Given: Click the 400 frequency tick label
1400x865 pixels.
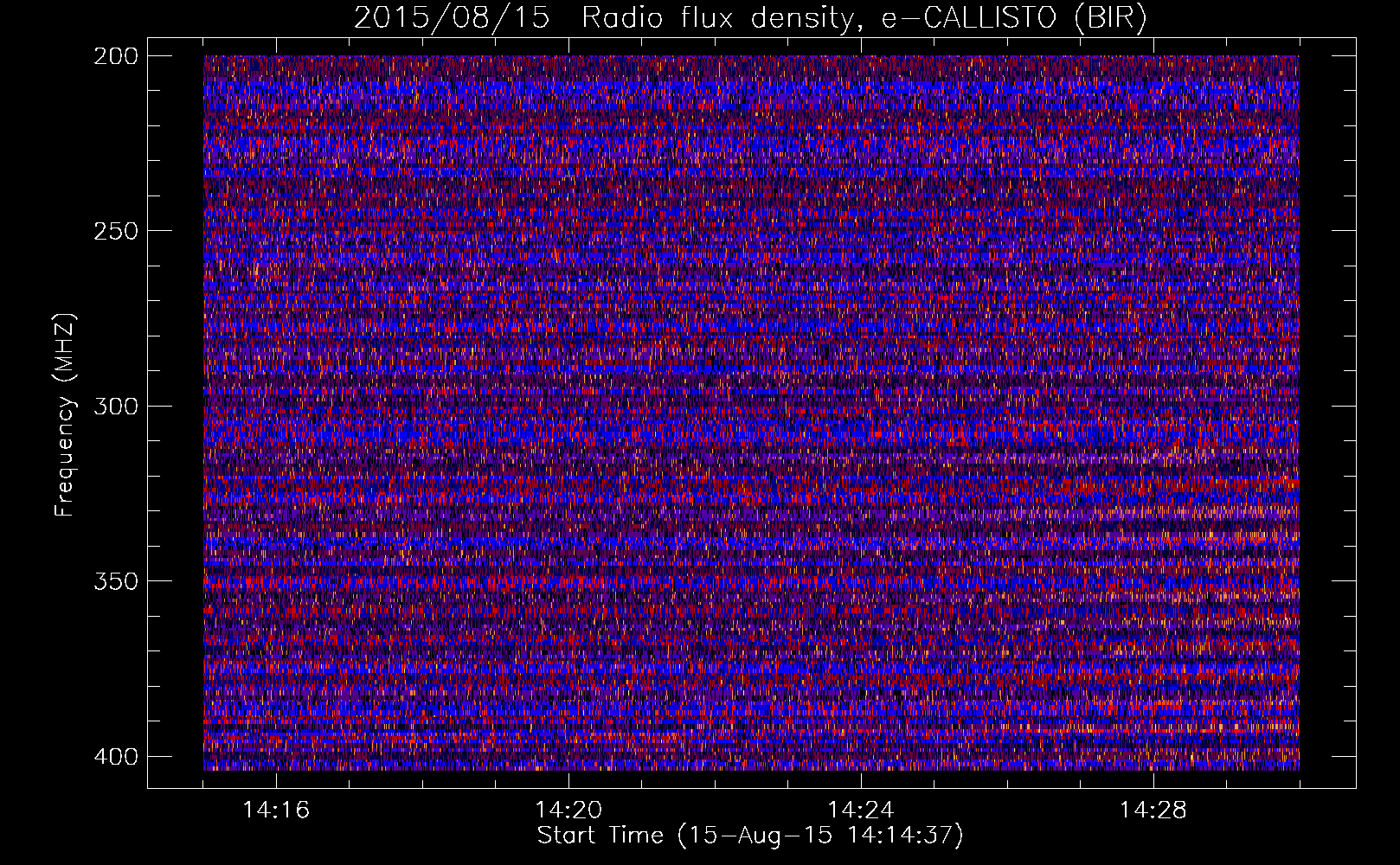Looking at the screenshot, I should 115,757.
